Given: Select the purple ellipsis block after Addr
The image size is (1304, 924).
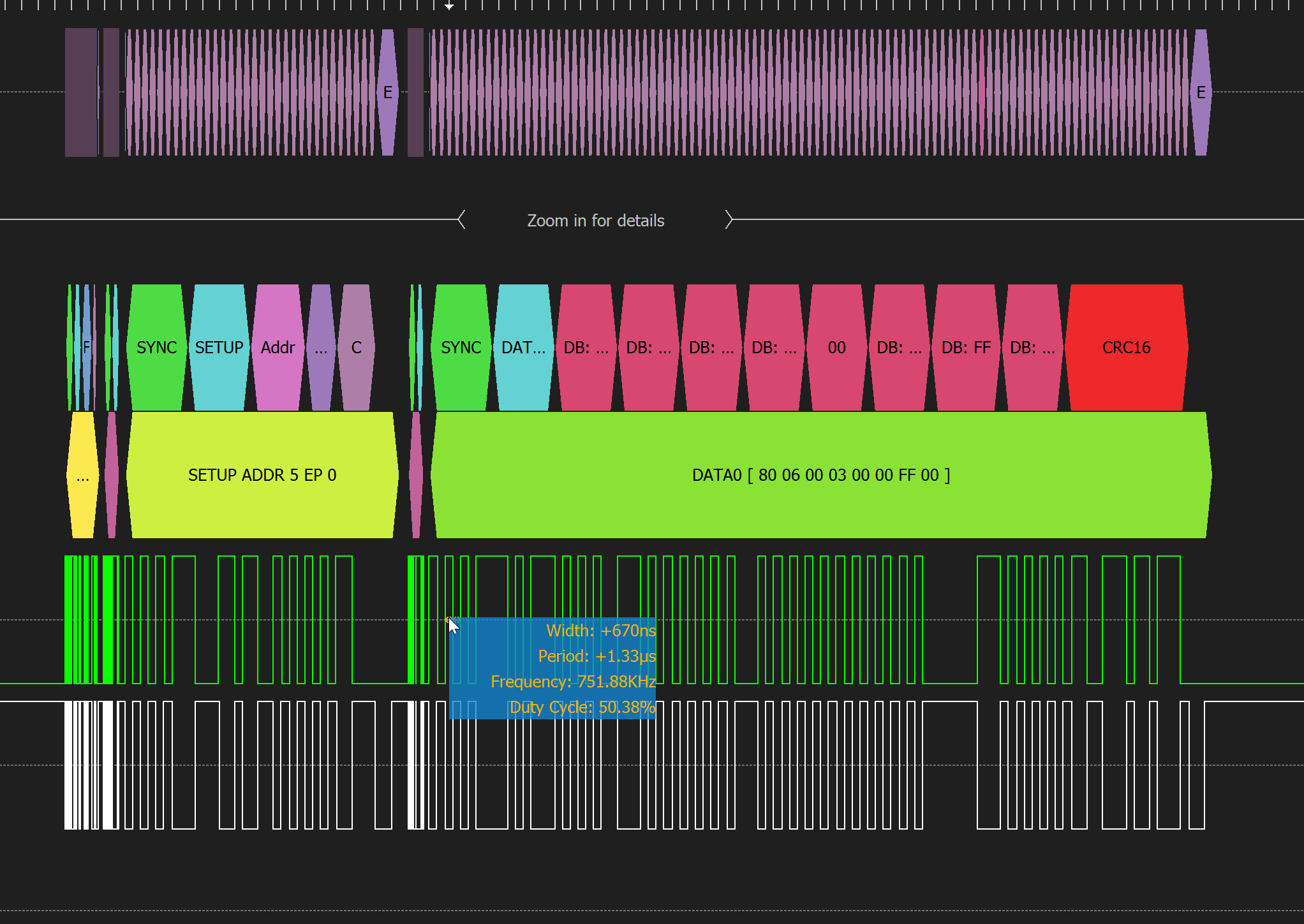Looking at the screenshot, I should 321,348.
